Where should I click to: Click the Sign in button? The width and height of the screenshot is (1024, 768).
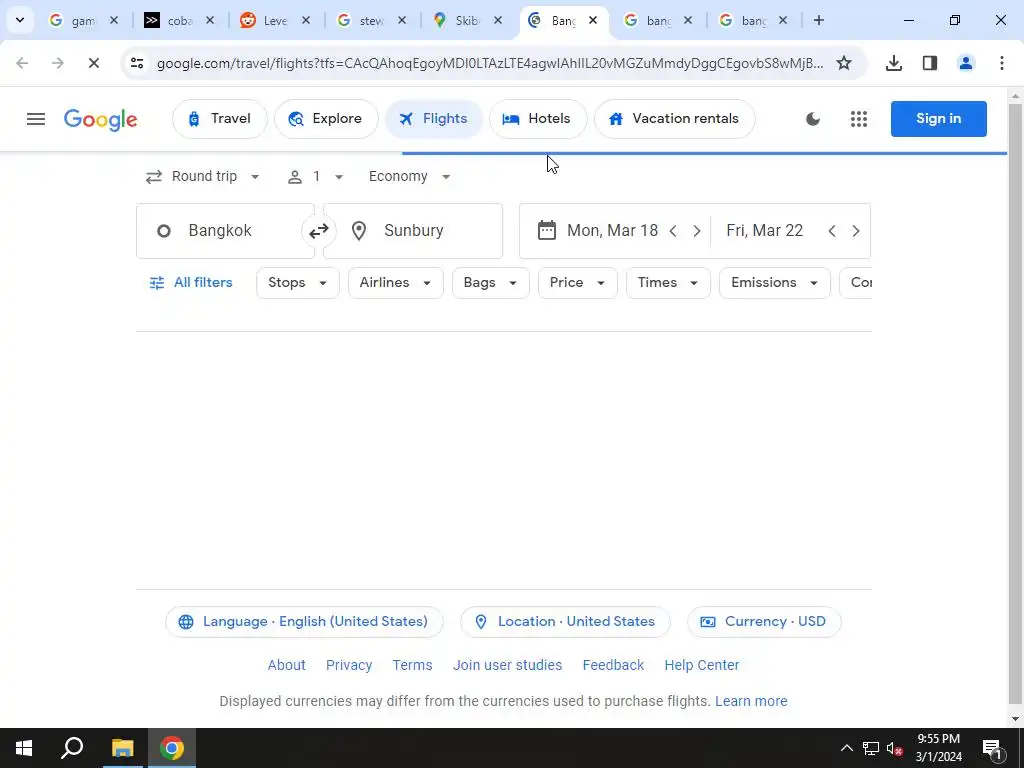tap(938, 119)
